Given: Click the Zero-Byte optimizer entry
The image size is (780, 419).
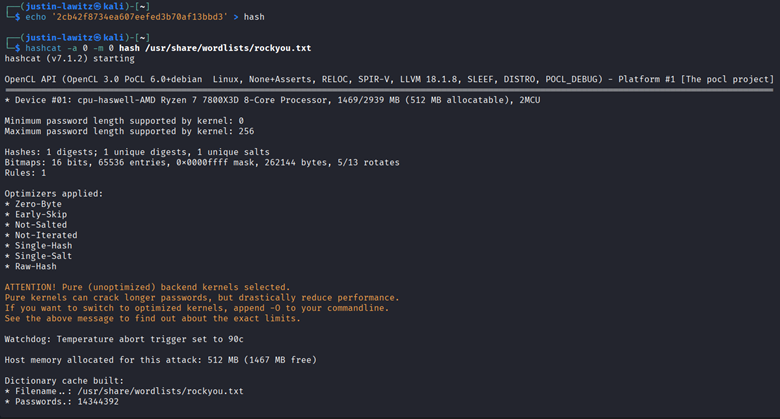Looking at the screenshot, I should (37, 204).
